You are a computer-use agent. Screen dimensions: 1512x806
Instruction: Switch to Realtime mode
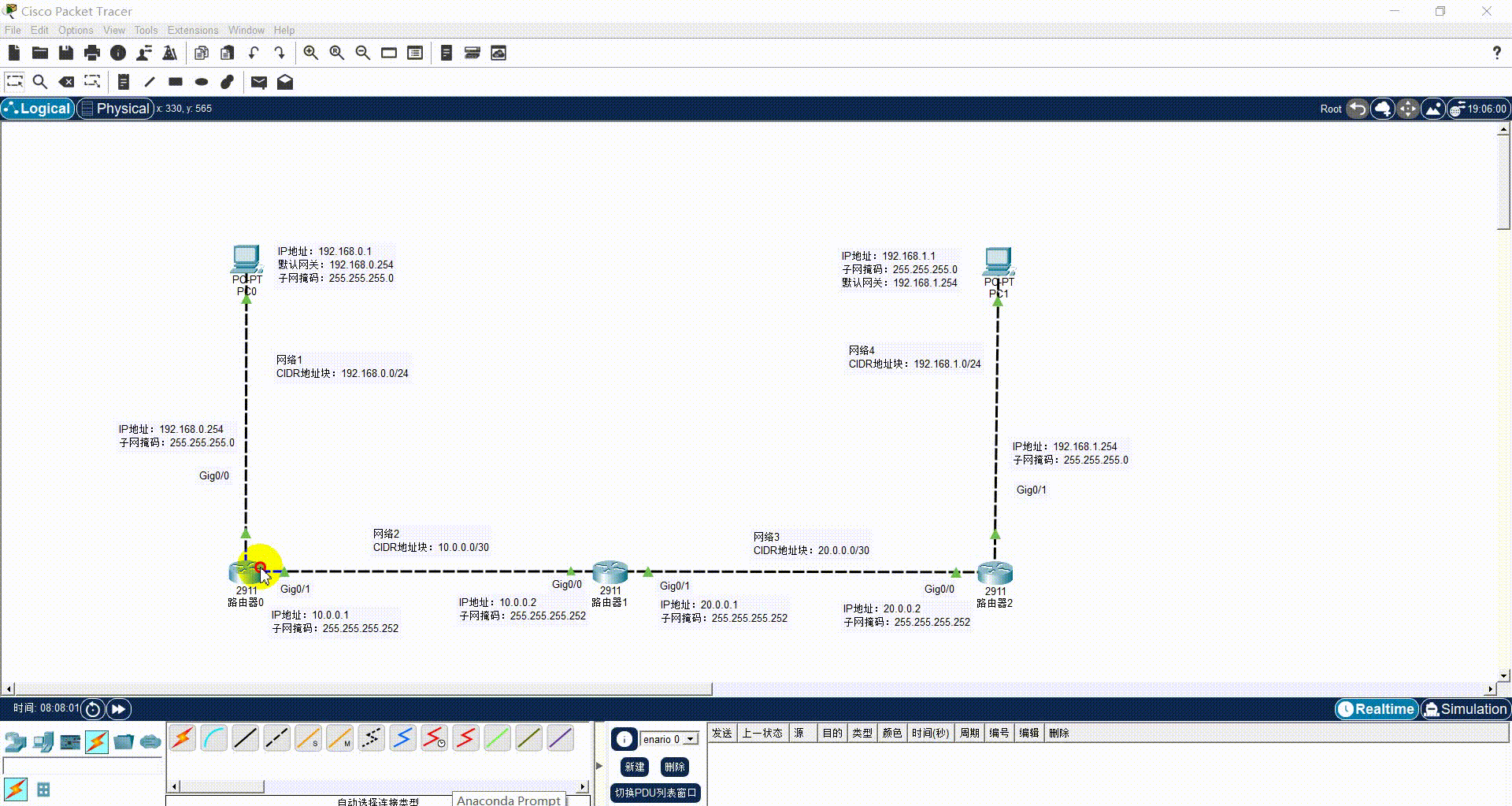click(1377, 709)
